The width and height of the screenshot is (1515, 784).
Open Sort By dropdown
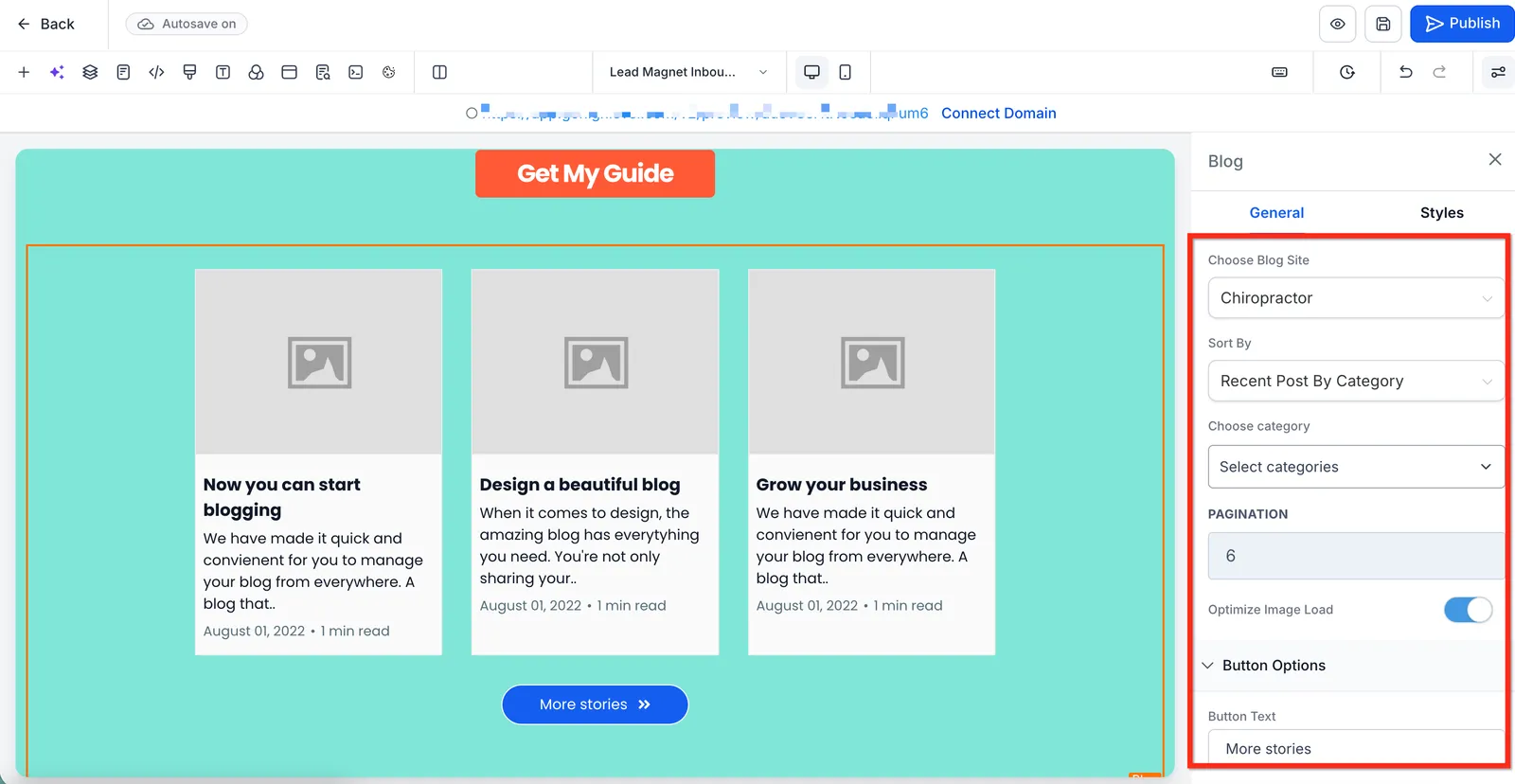coord(1356,381)
